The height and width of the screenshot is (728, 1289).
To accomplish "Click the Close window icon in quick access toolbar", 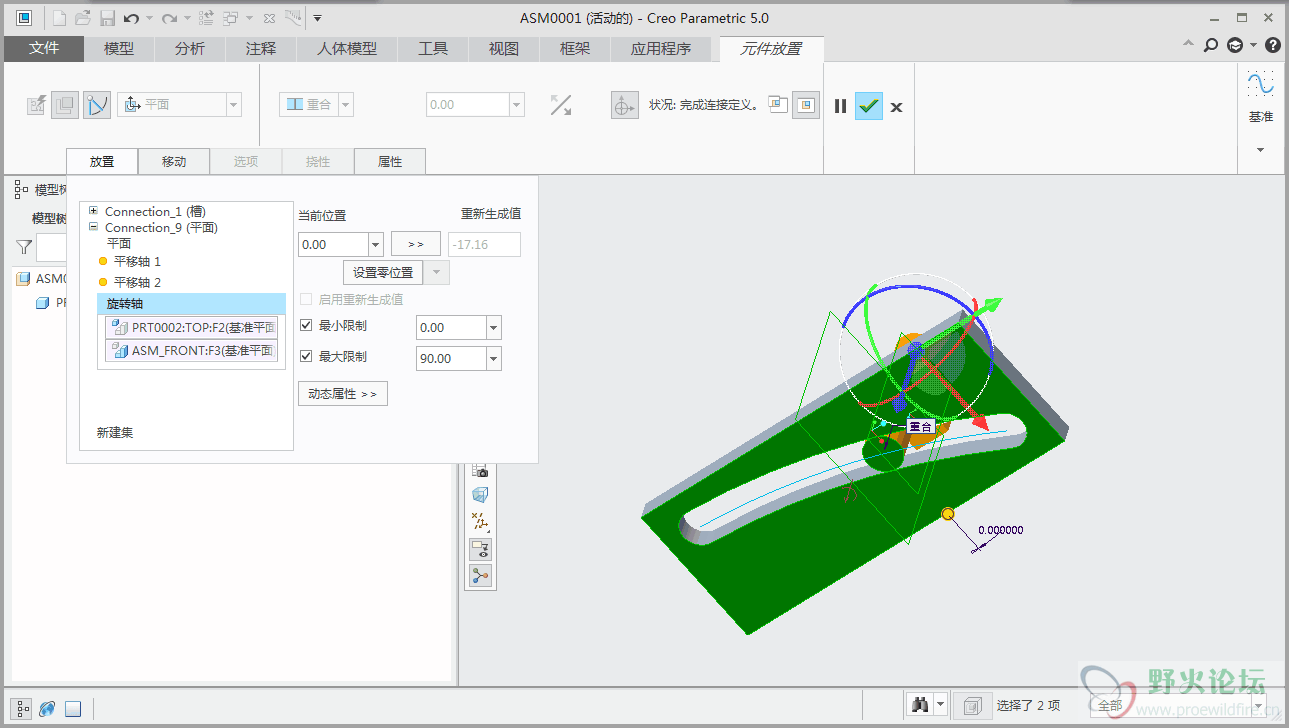I will pyautogui.click(x=268, y=18).
